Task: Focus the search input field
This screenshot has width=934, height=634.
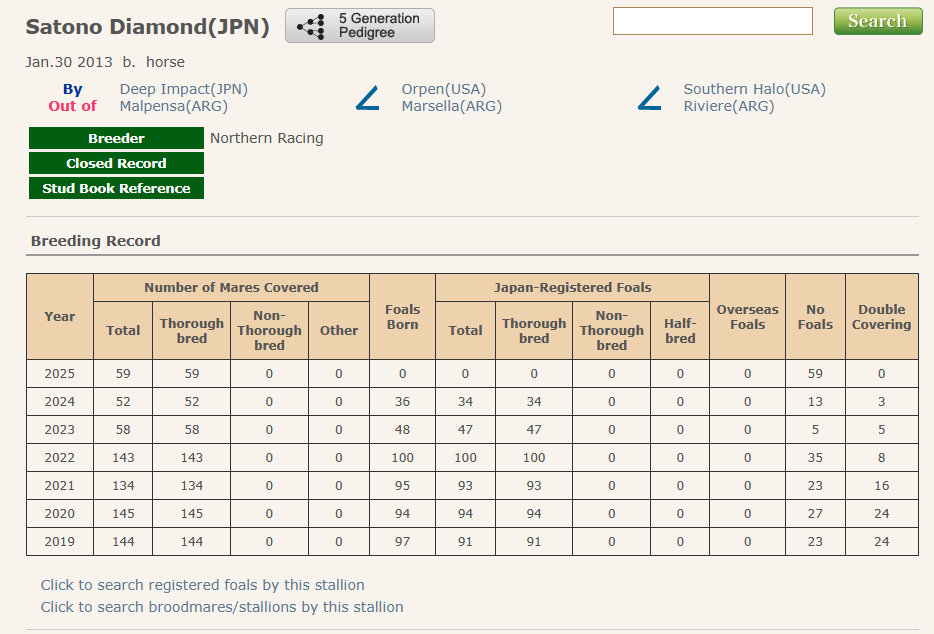Action: pos(712,21)
